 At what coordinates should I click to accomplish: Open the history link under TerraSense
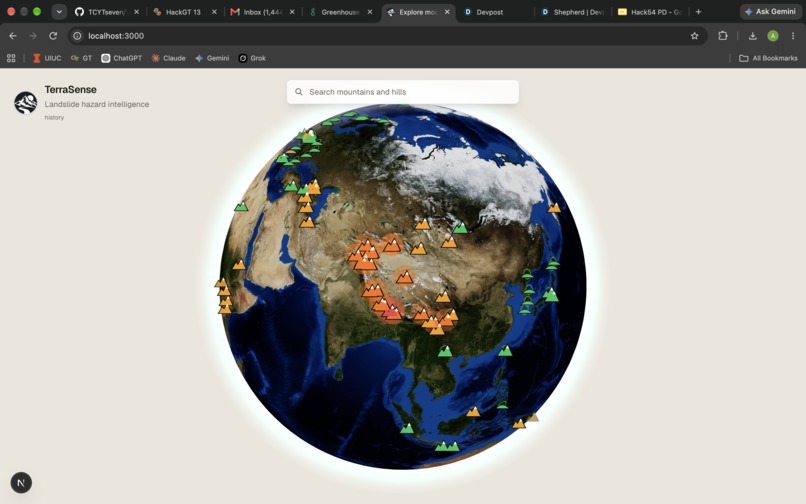pyautogui.click(x=54, y=118)
